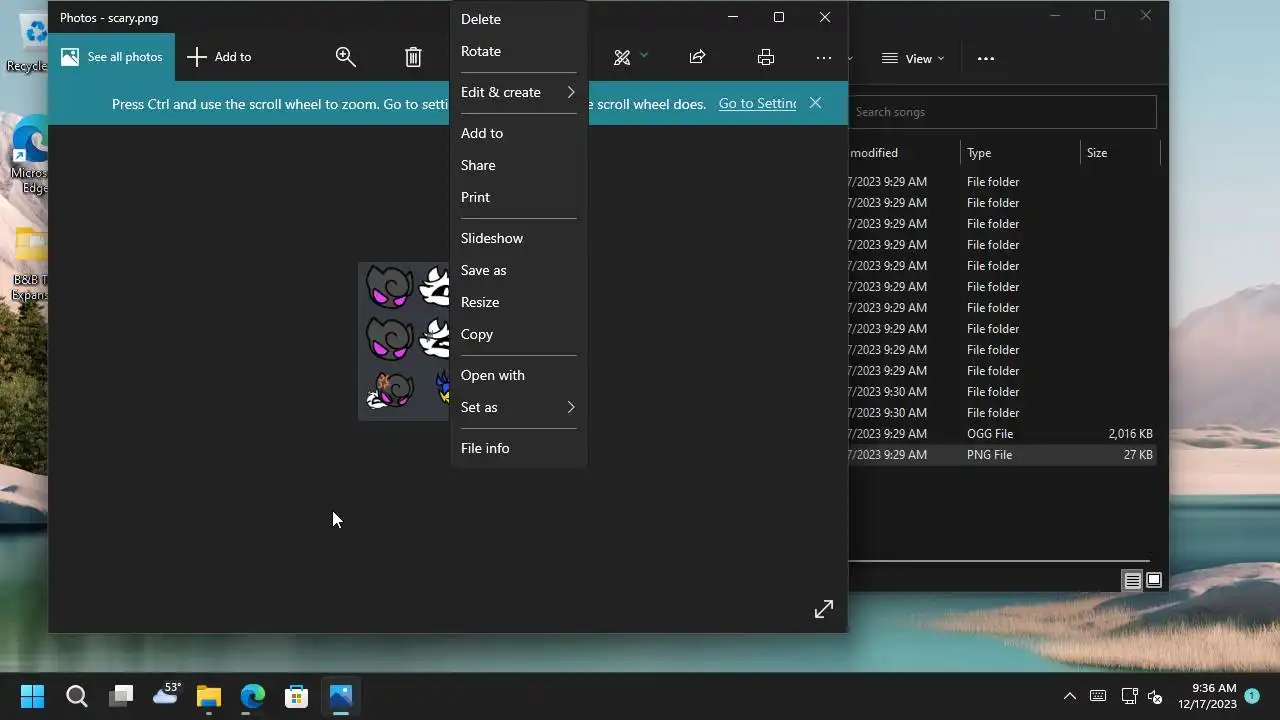Open Windows taskbar Search
The width and height of the screenshot is (1280, 720).
tap(76, 696)
